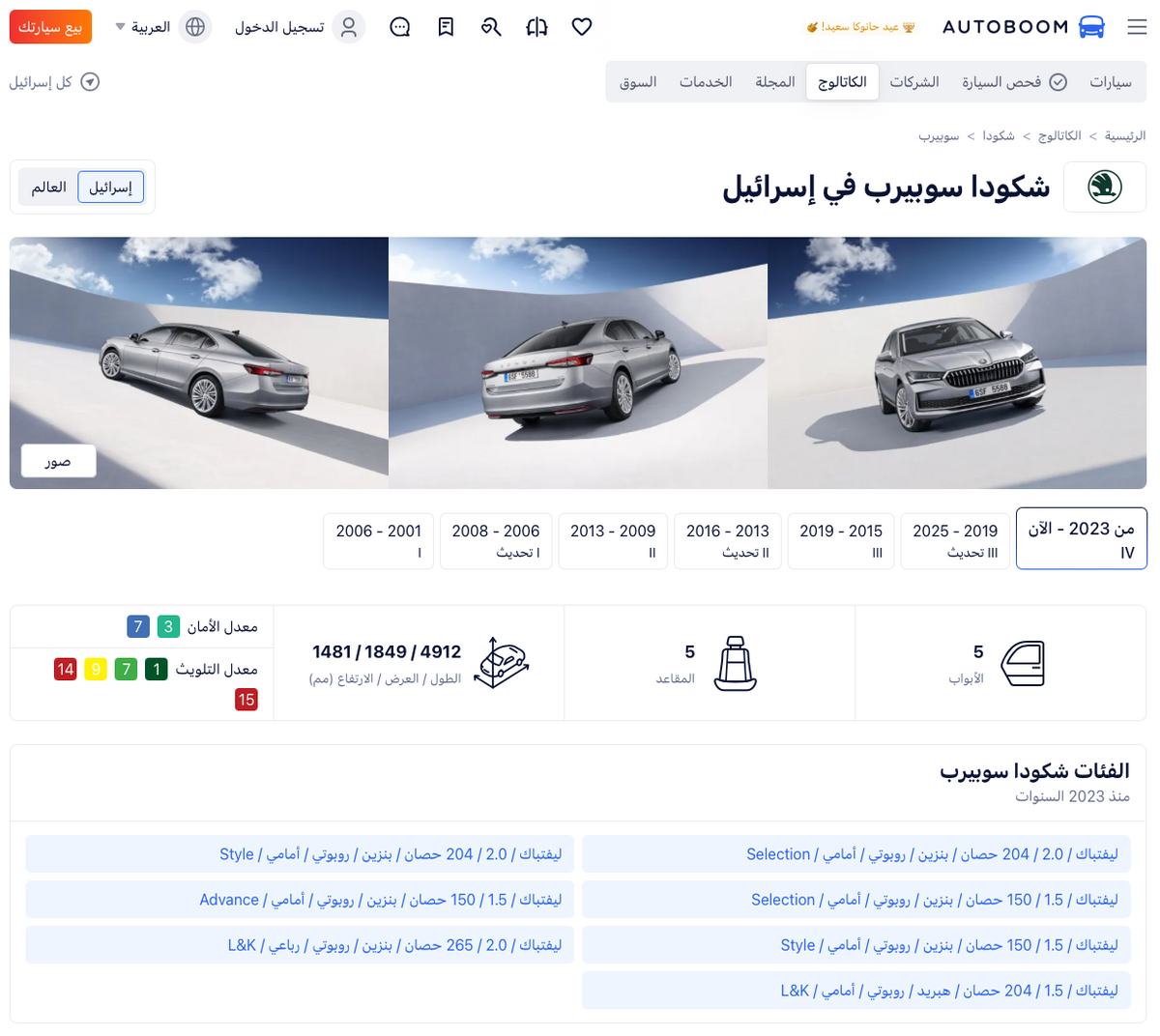The image size is (1160, 1036).
Task: Click the checkmark icon in فحص السيارة
Action: pyautogui.click(x=1058, y=82)
